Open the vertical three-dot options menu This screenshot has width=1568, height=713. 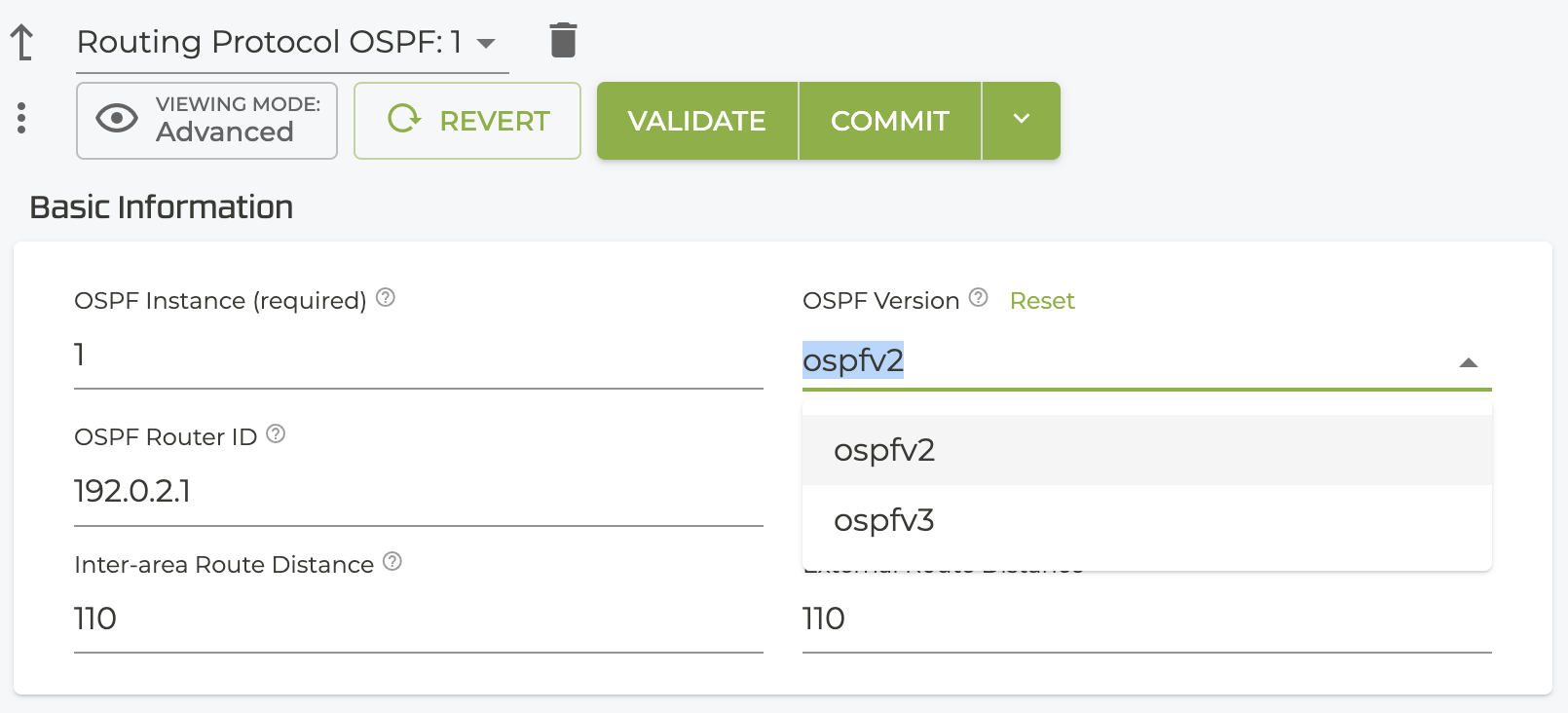click(x=21, y=119)
